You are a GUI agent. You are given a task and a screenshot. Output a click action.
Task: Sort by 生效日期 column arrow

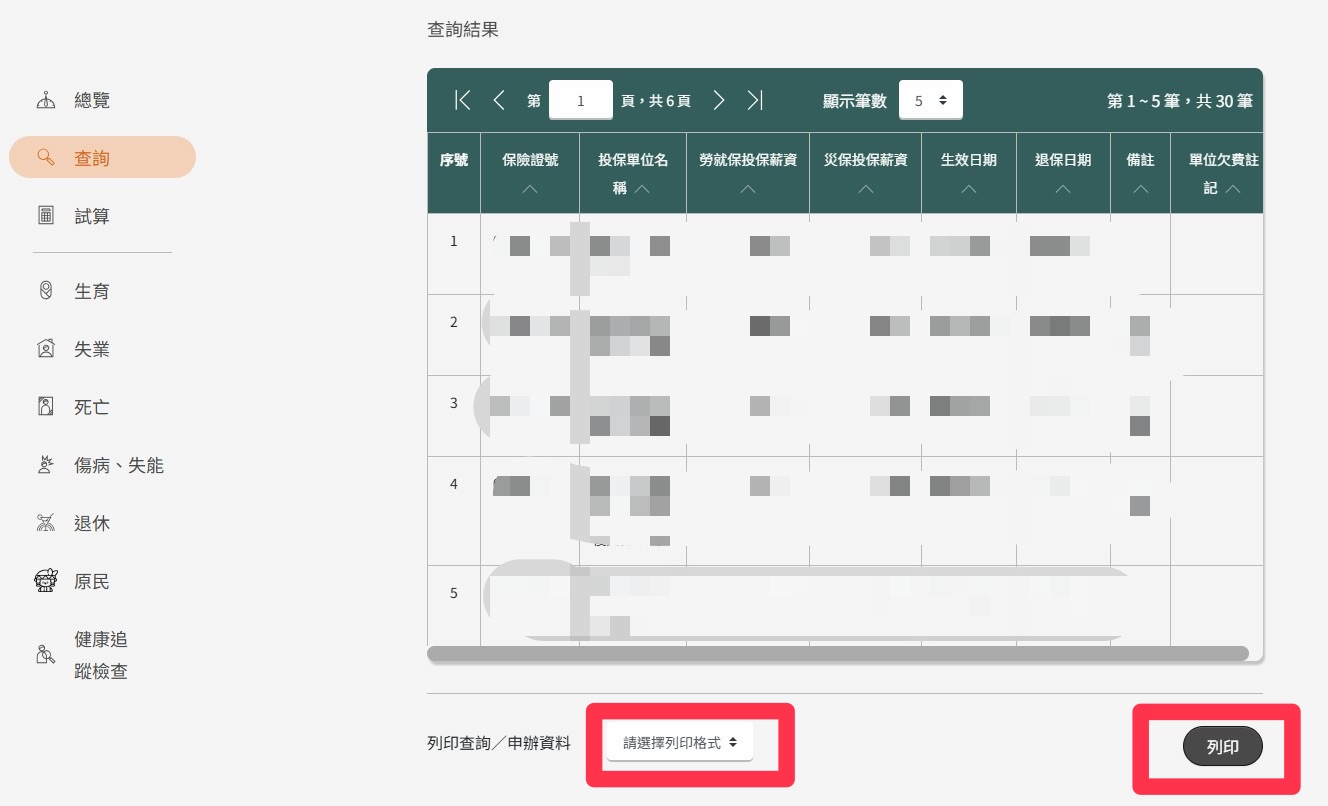pos(968,189)
